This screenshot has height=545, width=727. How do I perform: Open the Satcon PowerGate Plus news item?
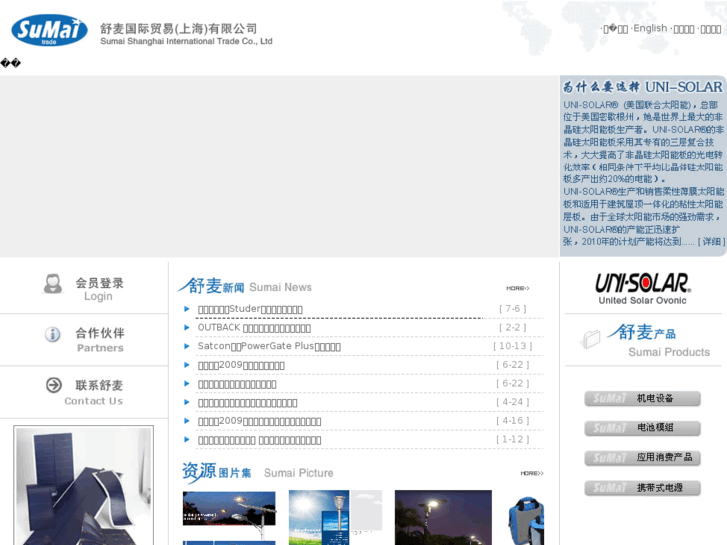pyautogui.click(x=269, y=346)
